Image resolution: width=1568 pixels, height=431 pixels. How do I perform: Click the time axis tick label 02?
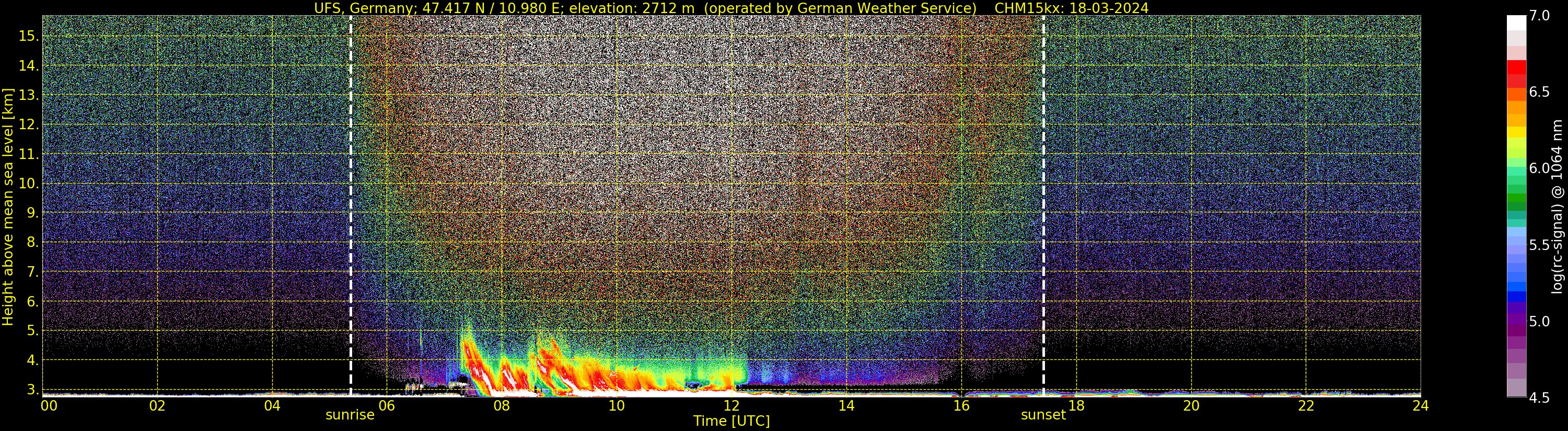[158, 405]
